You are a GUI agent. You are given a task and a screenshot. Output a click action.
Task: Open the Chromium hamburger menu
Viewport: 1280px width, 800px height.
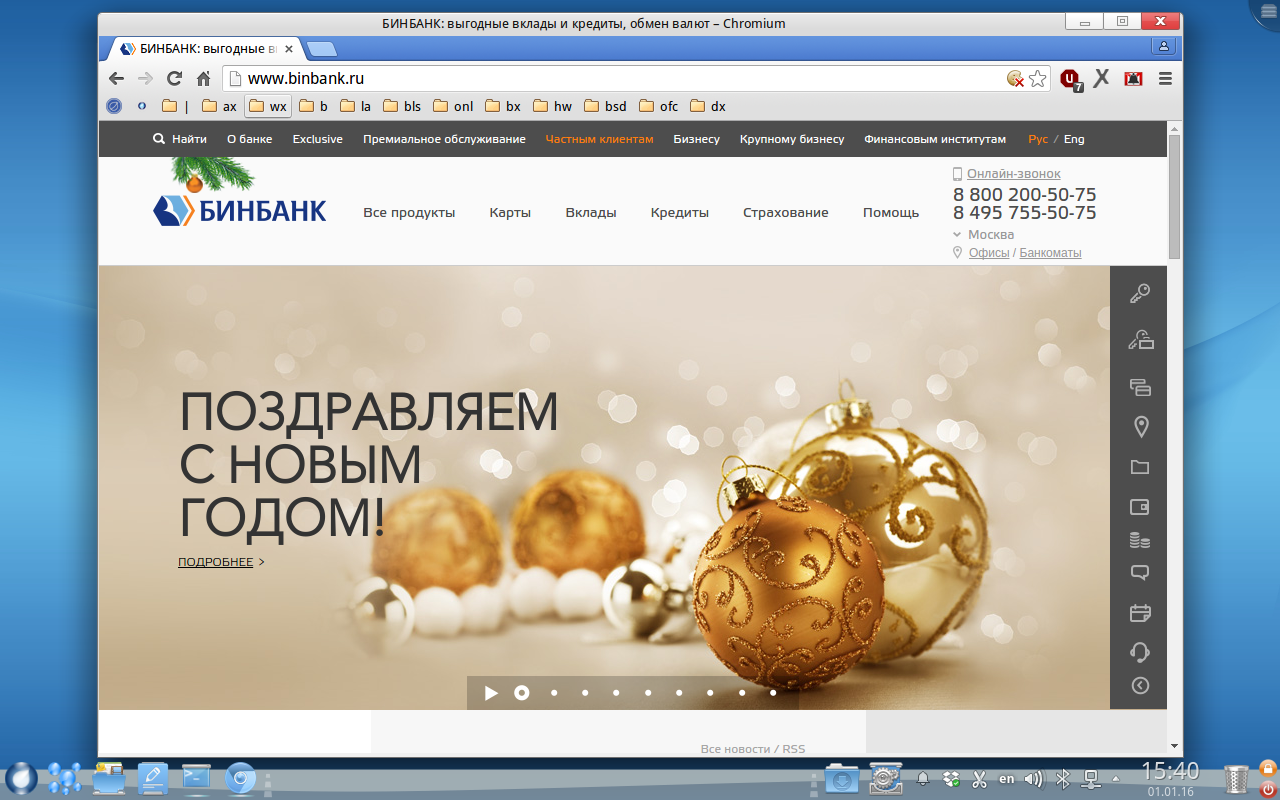point(1165,78)
